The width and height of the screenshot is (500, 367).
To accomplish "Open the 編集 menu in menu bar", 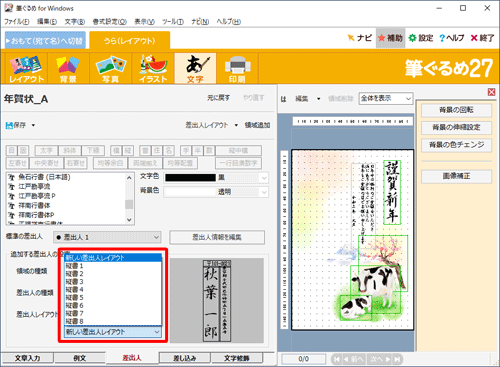I will [46, 22].
